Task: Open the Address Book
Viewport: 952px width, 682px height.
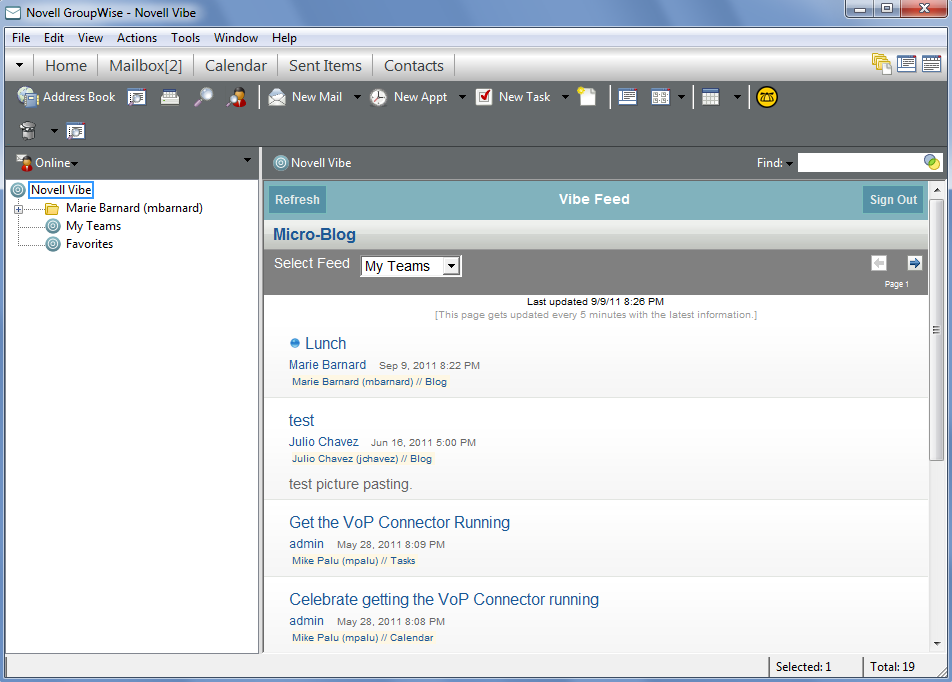Action: click(x=66, y=97)
